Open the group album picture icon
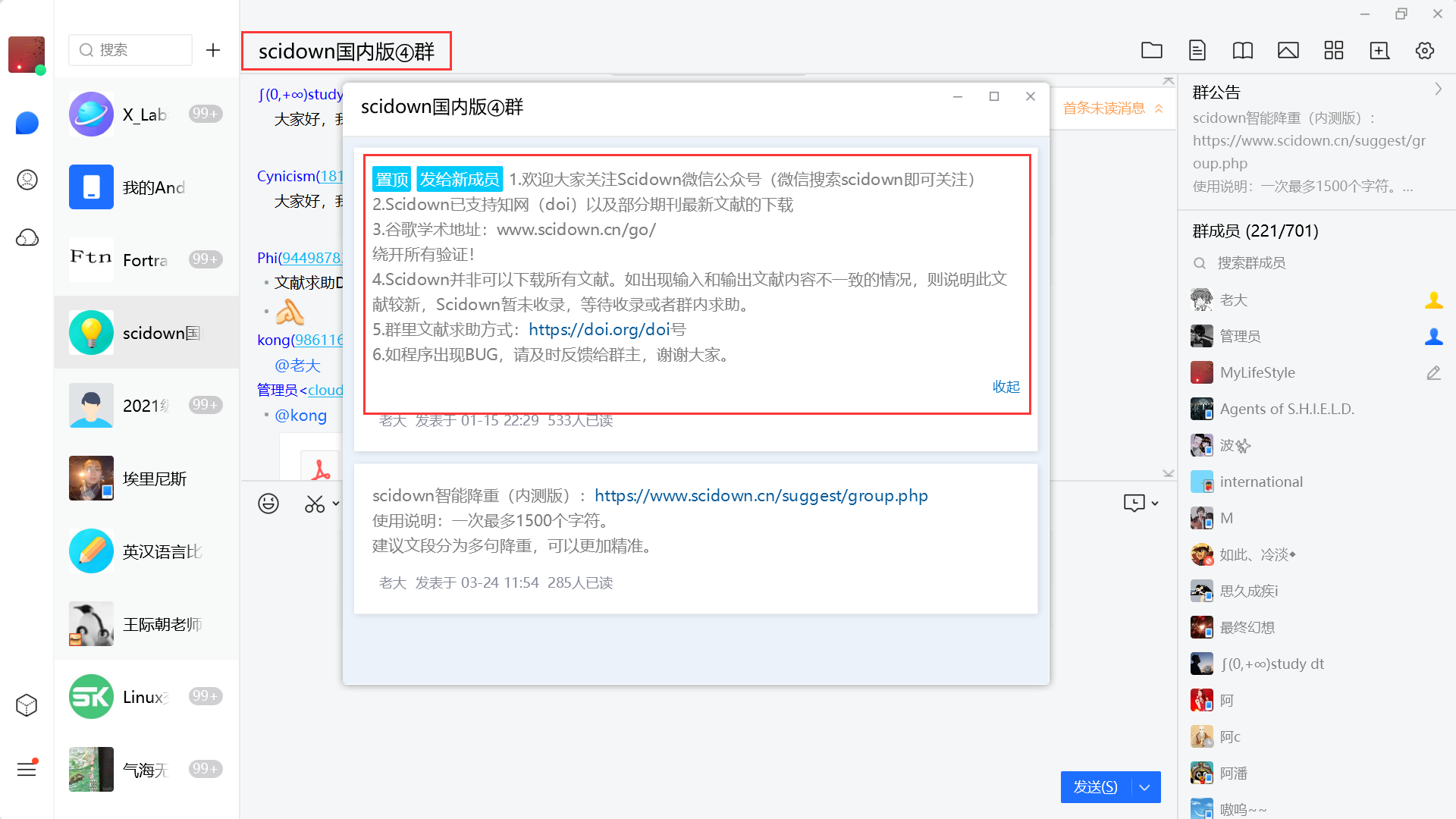The height and width of the screenshot is (819, 1456). click(1288, 50)
